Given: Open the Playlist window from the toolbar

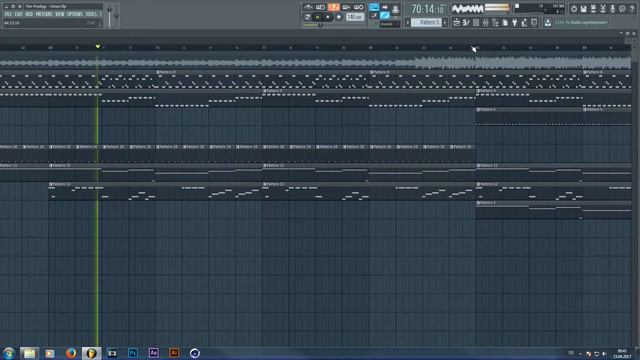Looking at the screenshot, I should [x=458, y=22].
